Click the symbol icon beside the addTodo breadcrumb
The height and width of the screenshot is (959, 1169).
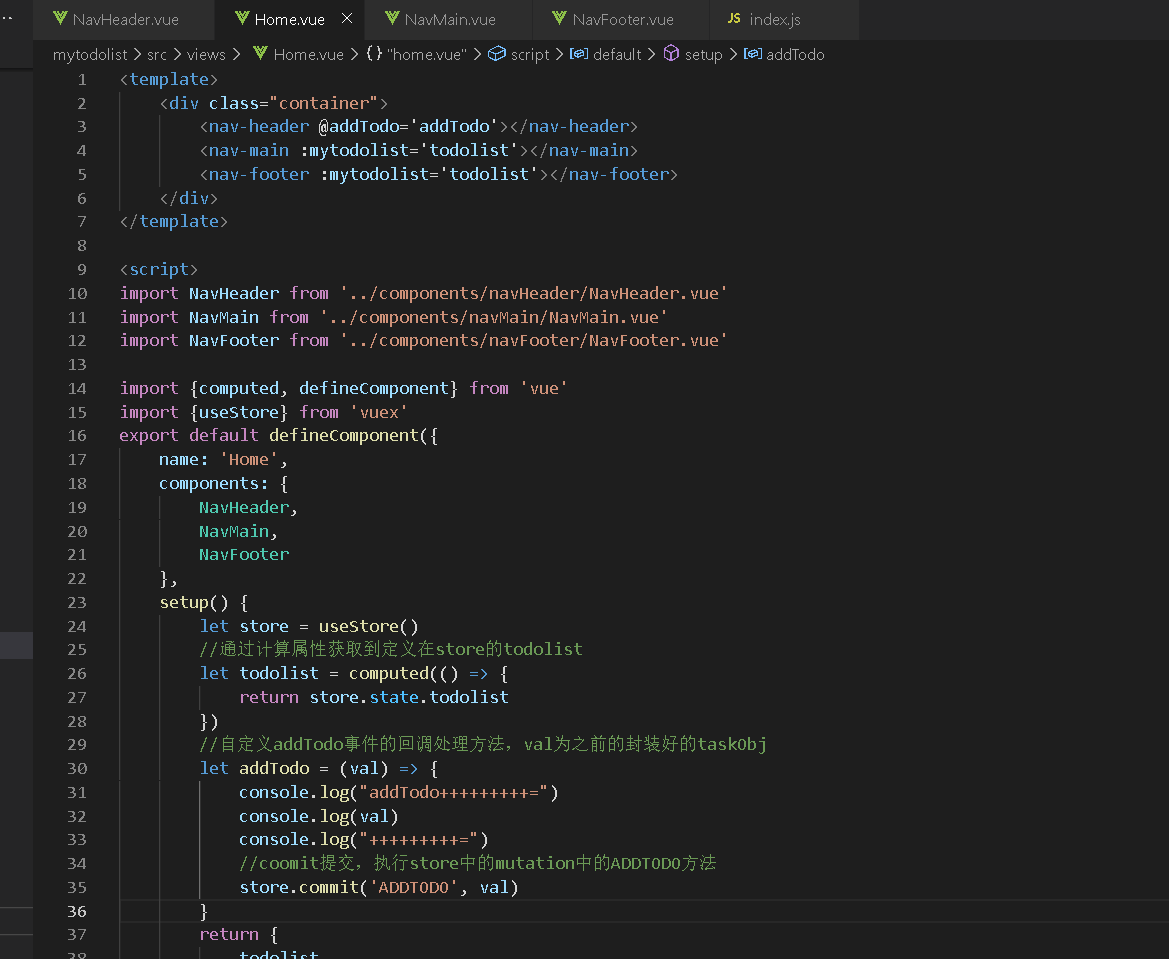click(752, 54)
